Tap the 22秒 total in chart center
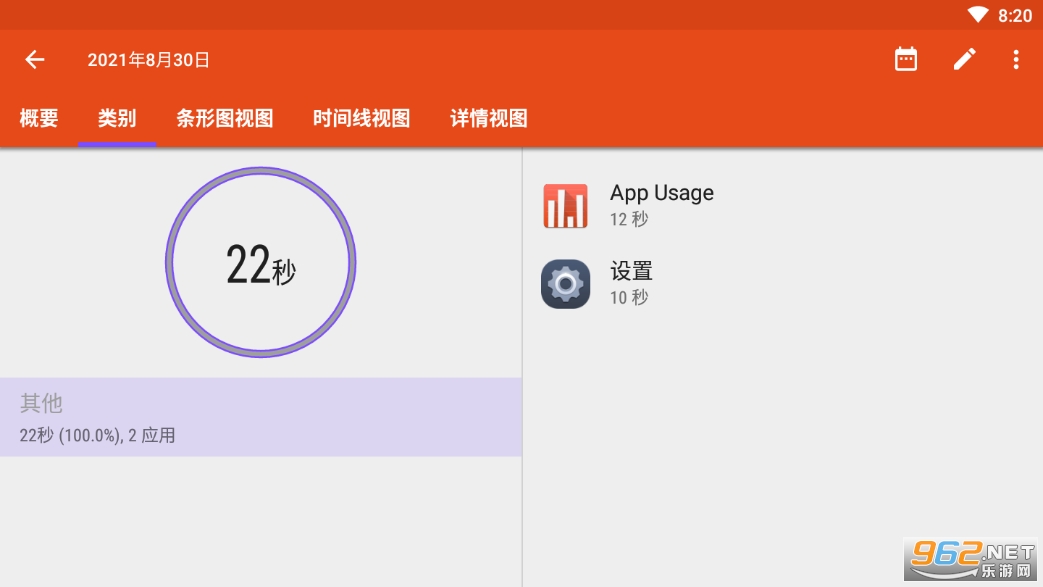This screenshot has height=587, width=1043. click(x=260, y=265)
